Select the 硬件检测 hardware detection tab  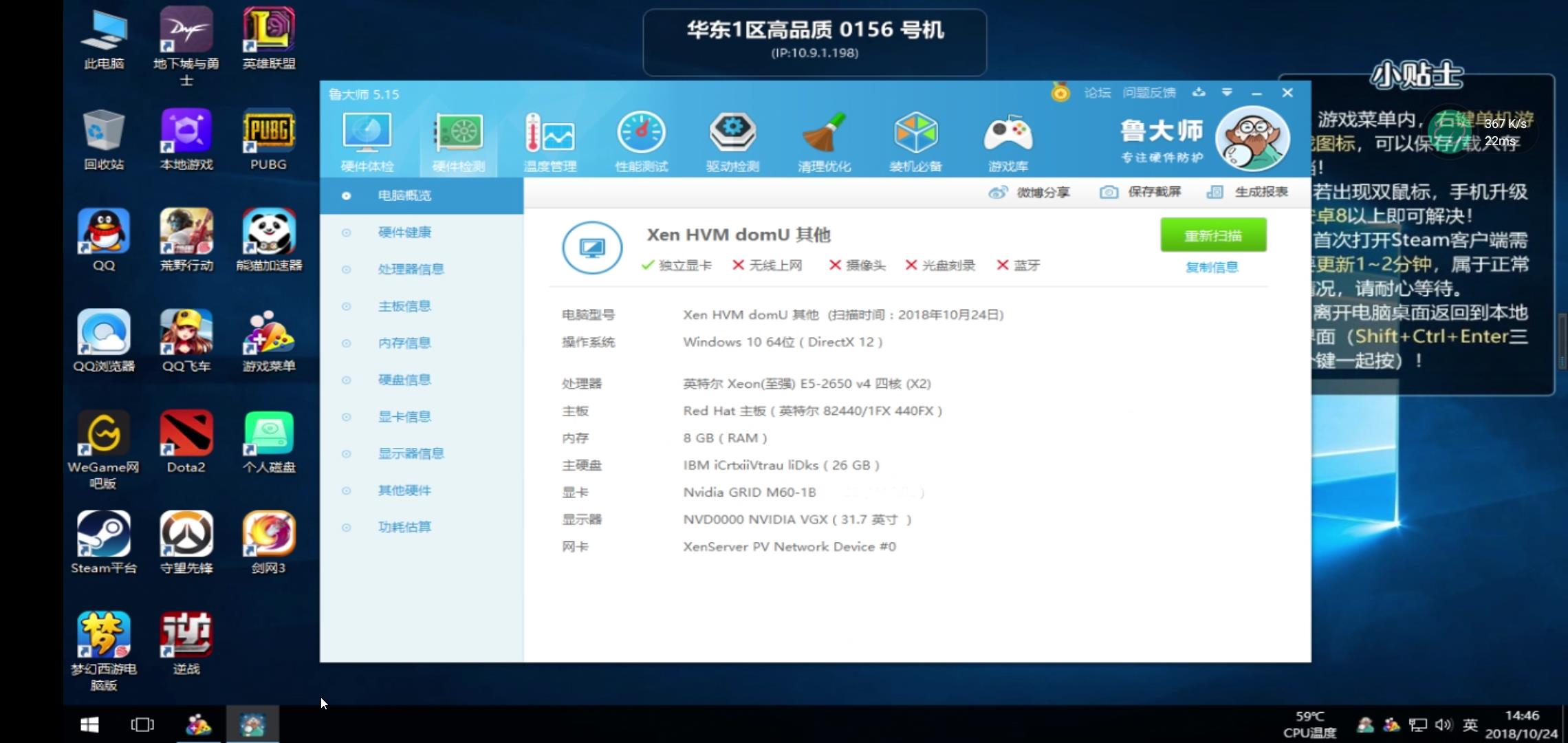click(458, 142)
